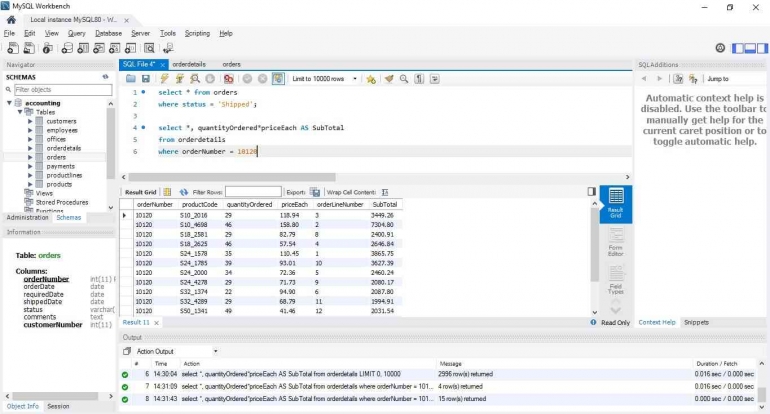Image resolution: width=770 pixels, height=414 pixels.
Task: Create a new view icon
Action: tap(99, 48)
